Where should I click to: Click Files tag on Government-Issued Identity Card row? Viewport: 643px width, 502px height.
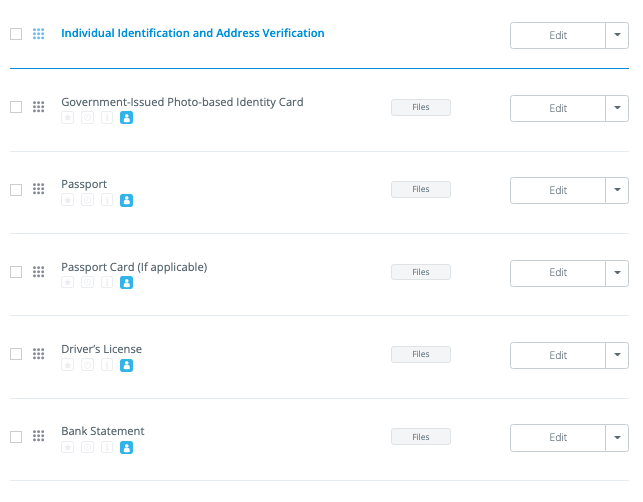click(x=420, y=107)
